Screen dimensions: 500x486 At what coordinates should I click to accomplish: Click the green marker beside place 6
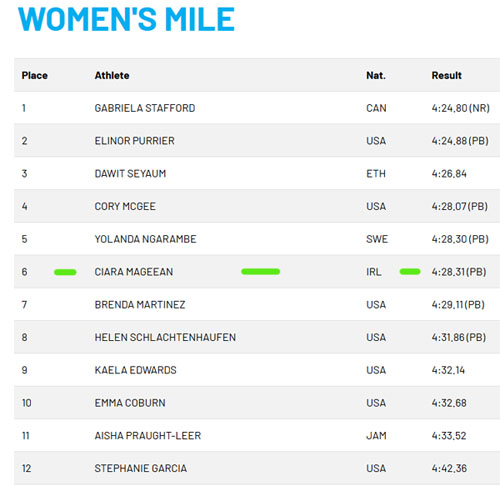[65, 272]
